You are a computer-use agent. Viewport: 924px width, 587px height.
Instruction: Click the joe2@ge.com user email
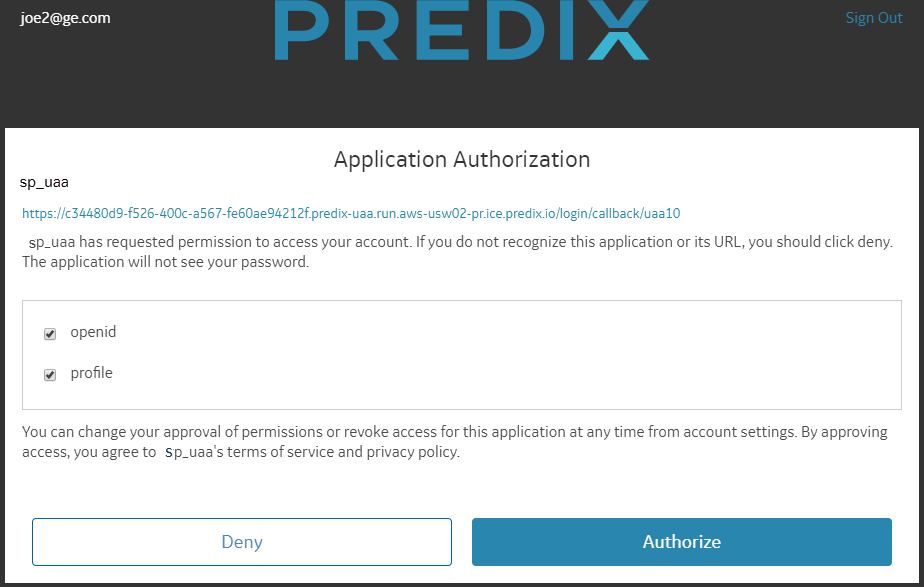pos(65,18)
